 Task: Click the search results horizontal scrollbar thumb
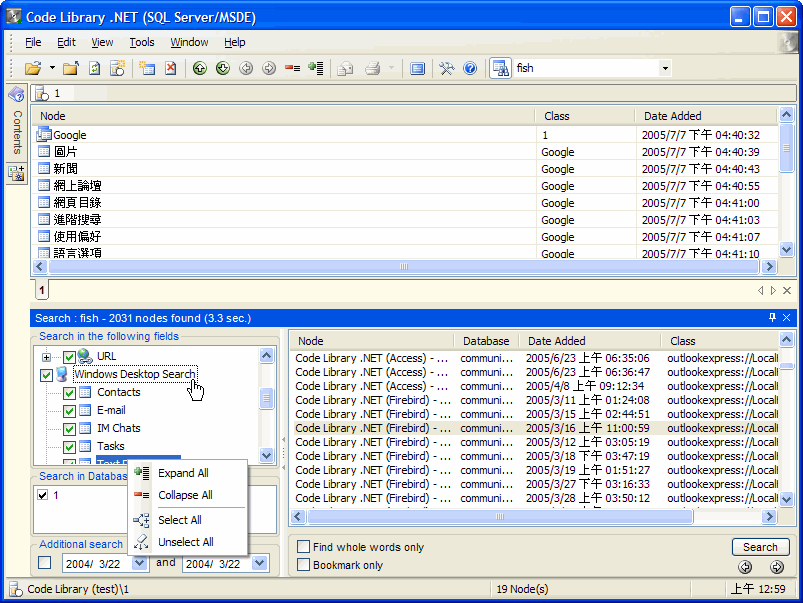500,516
